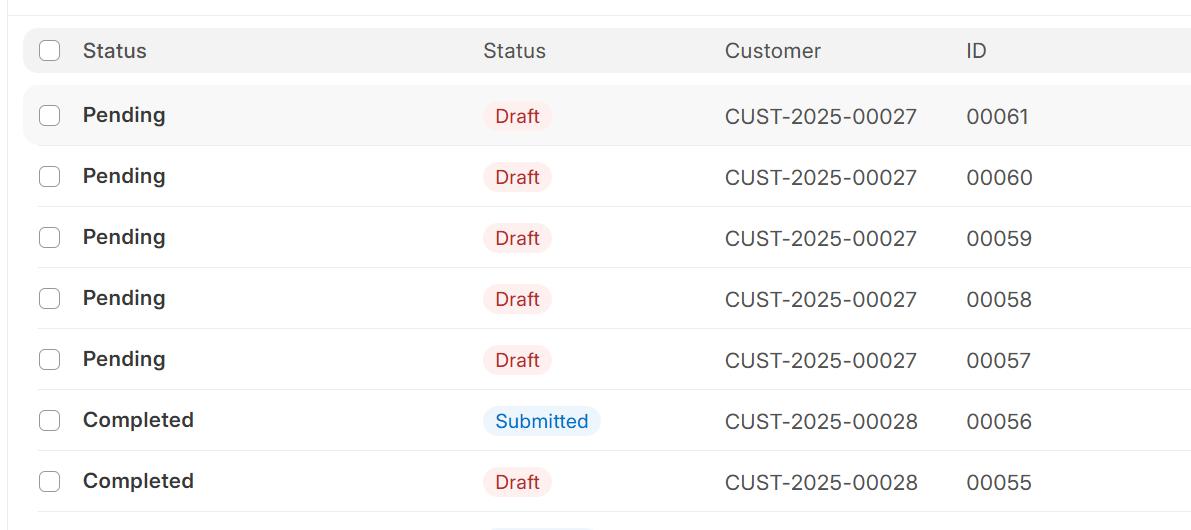Tick the checkbox for record 00055

coord(49,481)
